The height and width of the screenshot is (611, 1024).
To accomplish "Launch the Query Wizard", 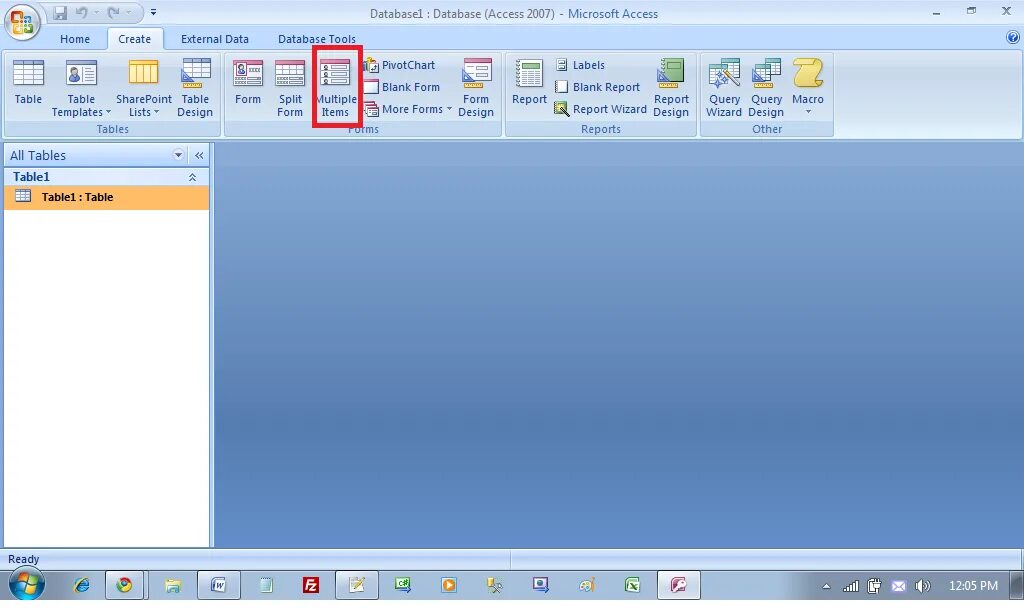I will pos(724,88).
